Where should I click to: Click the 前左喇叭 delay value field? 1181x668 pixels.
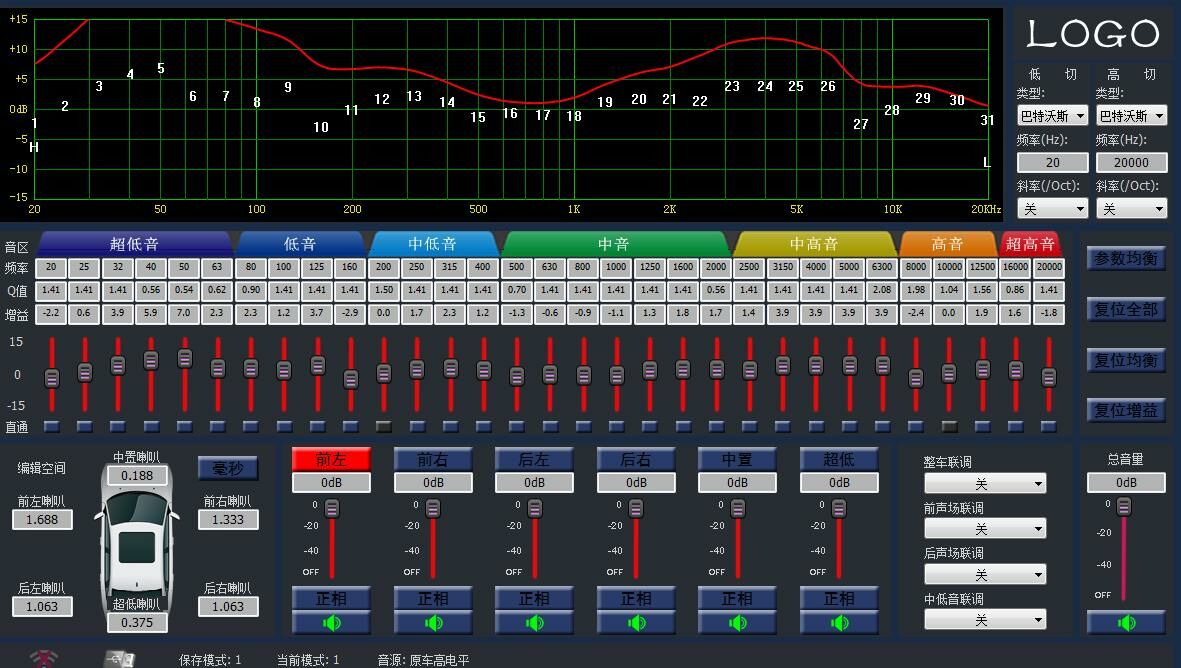(42, 520)
